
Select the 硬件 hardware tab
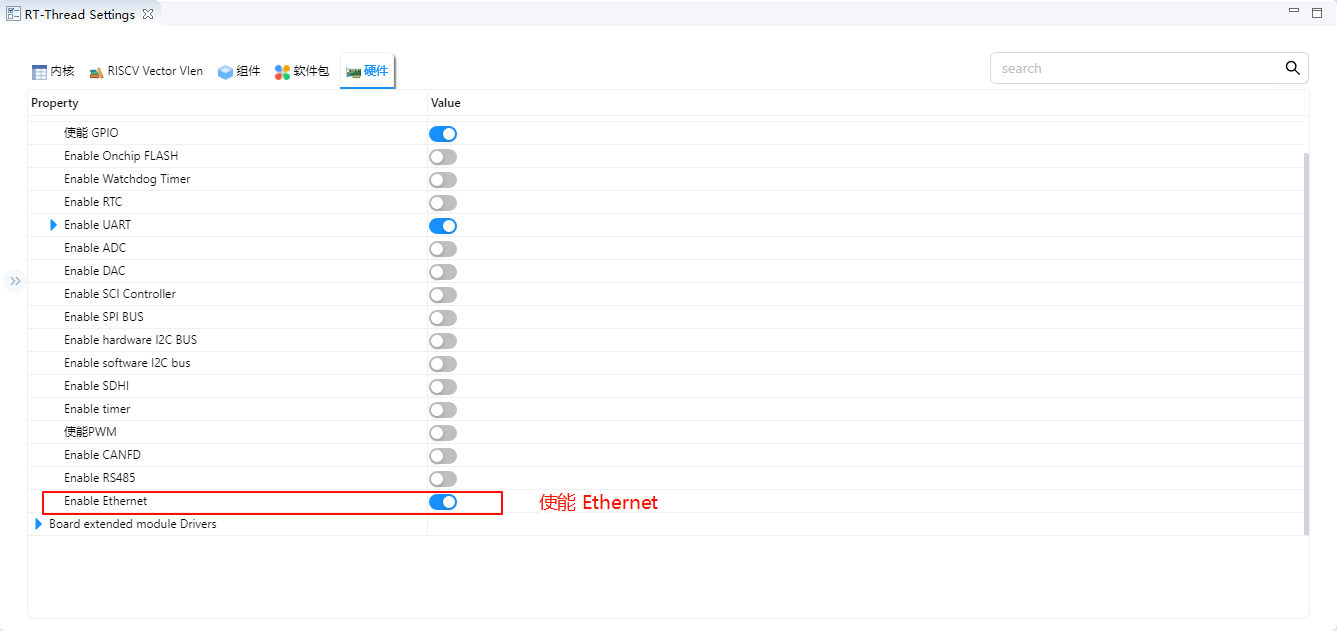[367, 71]
